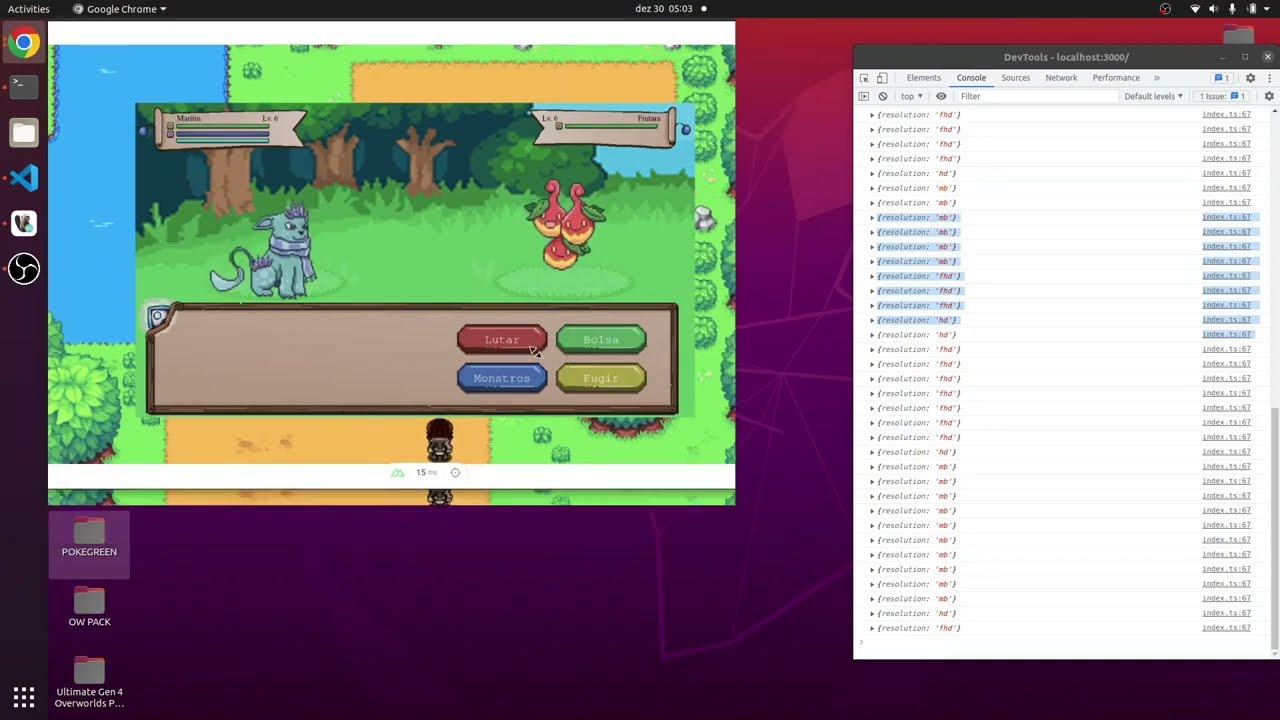This screenshot has height=720, width=1280.
Task: Toggle the device toolbar icon in DevTools
Action: (882, 78)
